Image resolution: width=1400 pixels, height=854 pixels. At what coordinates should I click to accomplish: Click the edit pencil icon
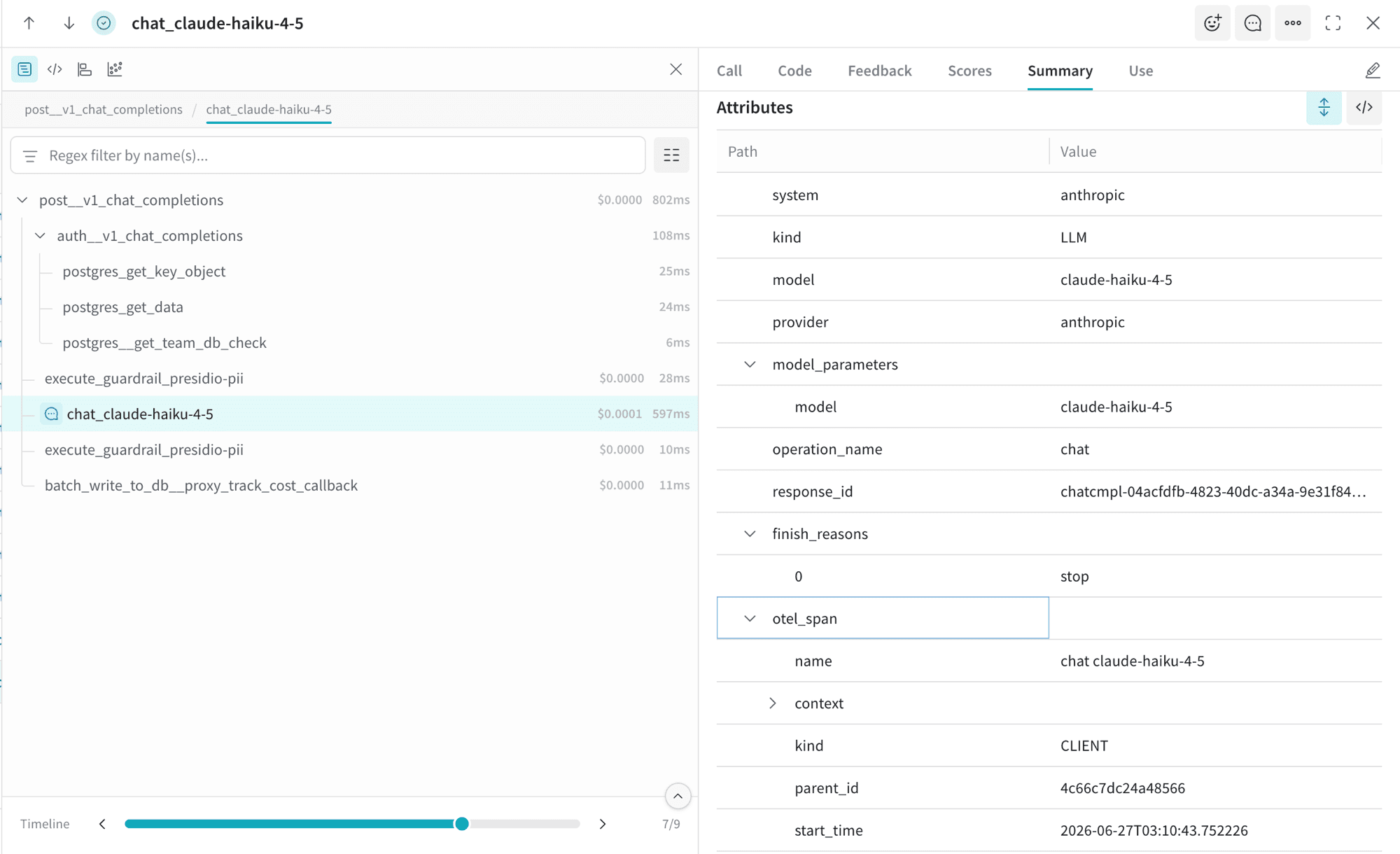tap(1372, 71)
